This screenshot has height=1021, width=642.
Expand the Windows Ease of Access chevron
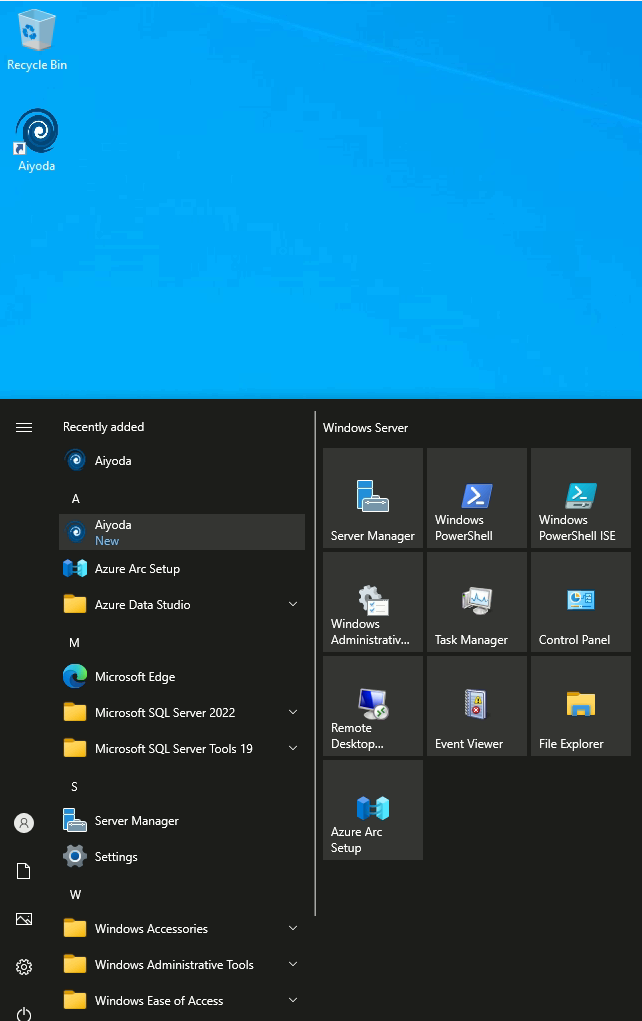[x=293, y=1000]
